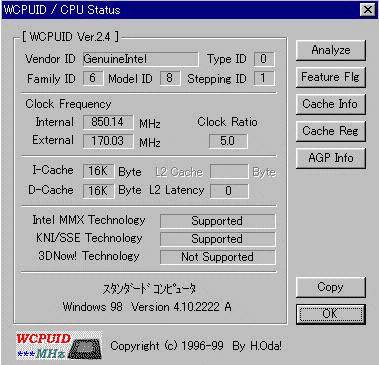This screenshot has width=379, height=365.
Task: Click the 'Windows 98 Version 4.10.2222 A' text
Action: coord(147,307)
